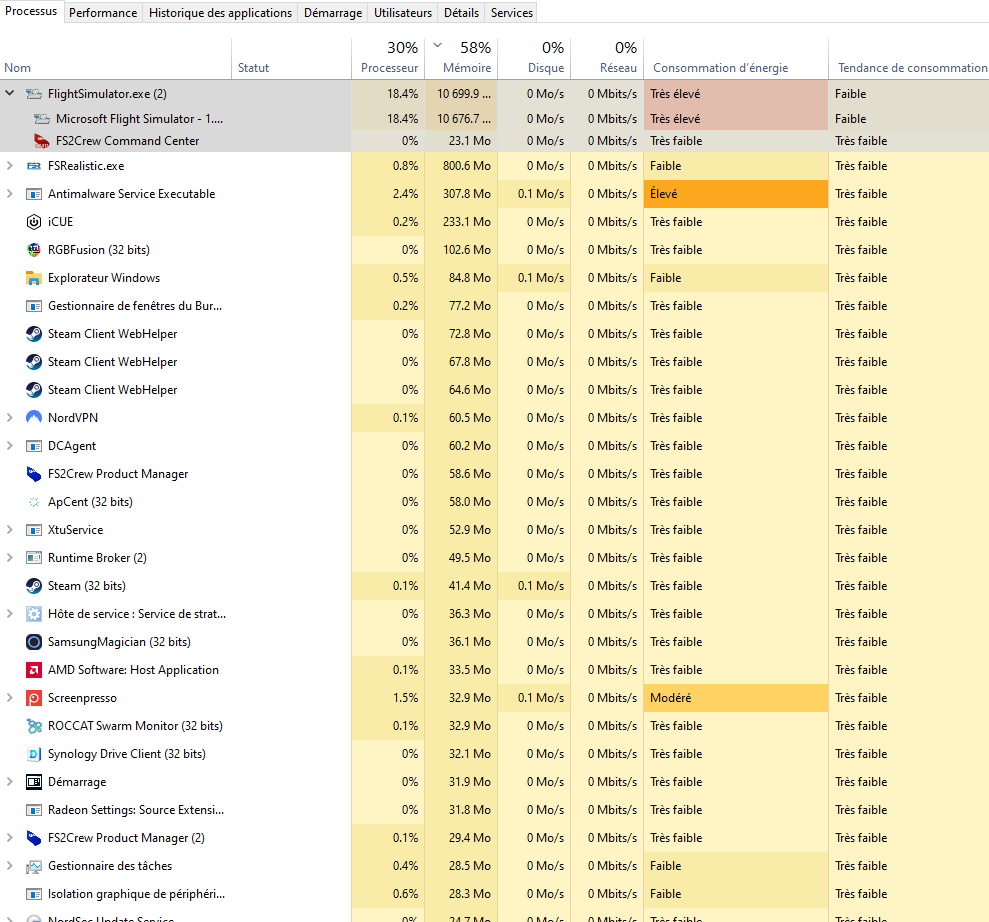The width and height of the screenshot is (989, 922).
Task: Click the DCAgent process icon
Action: tap(33, 446)
